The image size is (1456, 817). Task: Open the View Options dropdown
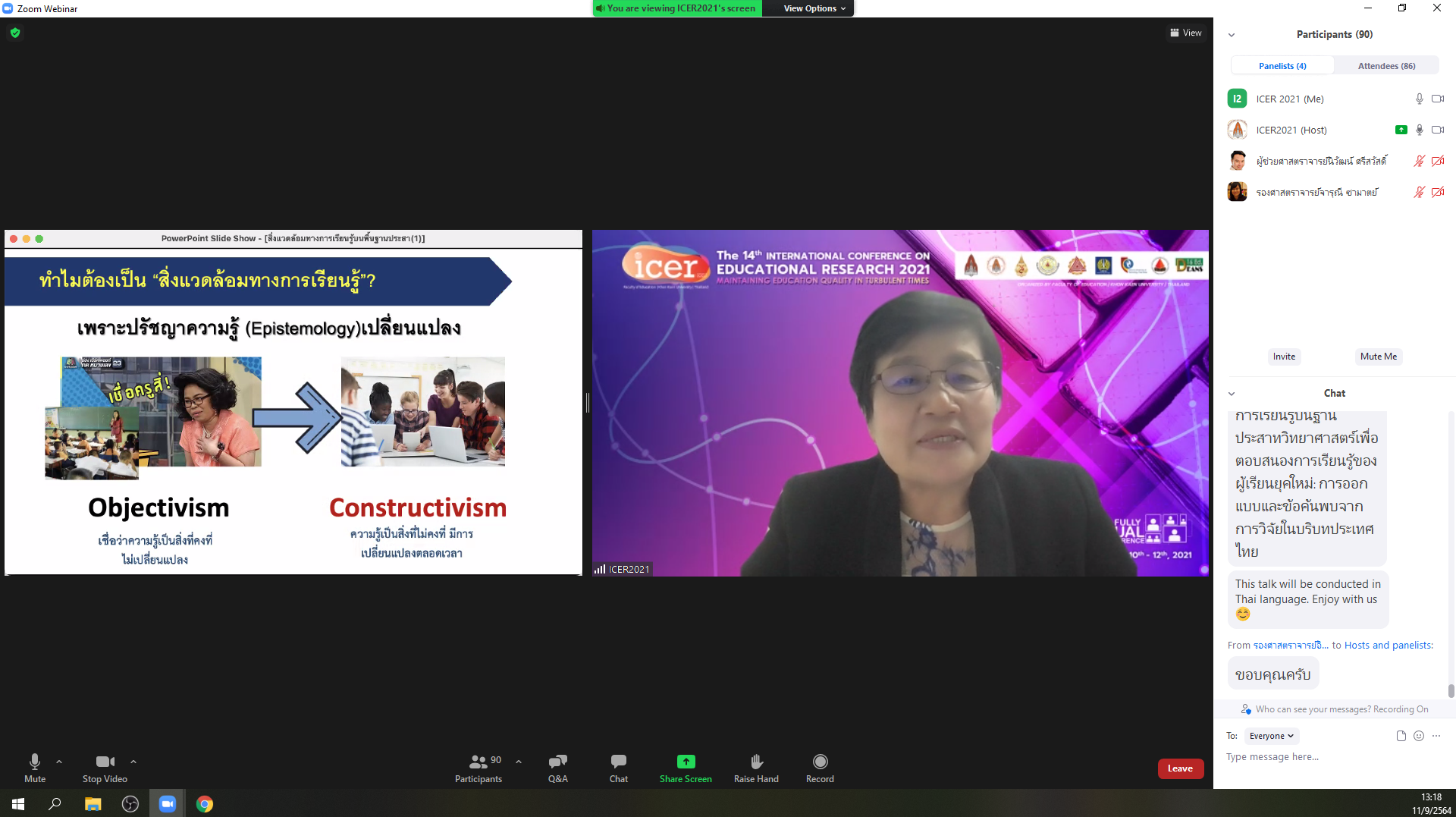(814, 8)
